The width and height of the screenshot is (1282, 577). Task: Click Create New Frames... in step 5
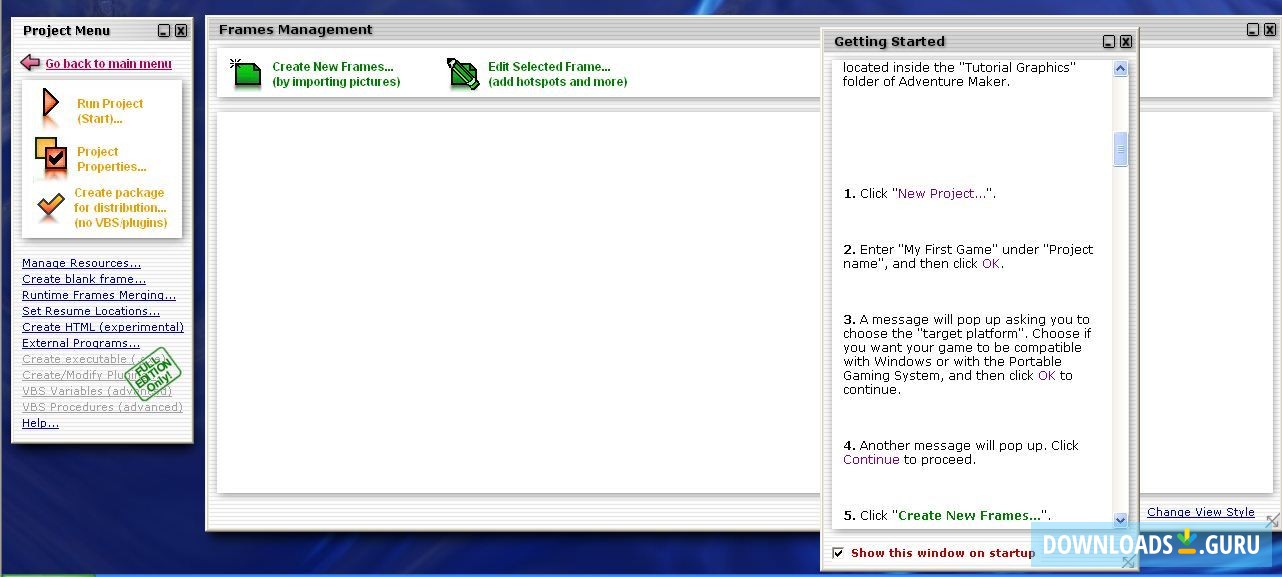coord(970,516)
